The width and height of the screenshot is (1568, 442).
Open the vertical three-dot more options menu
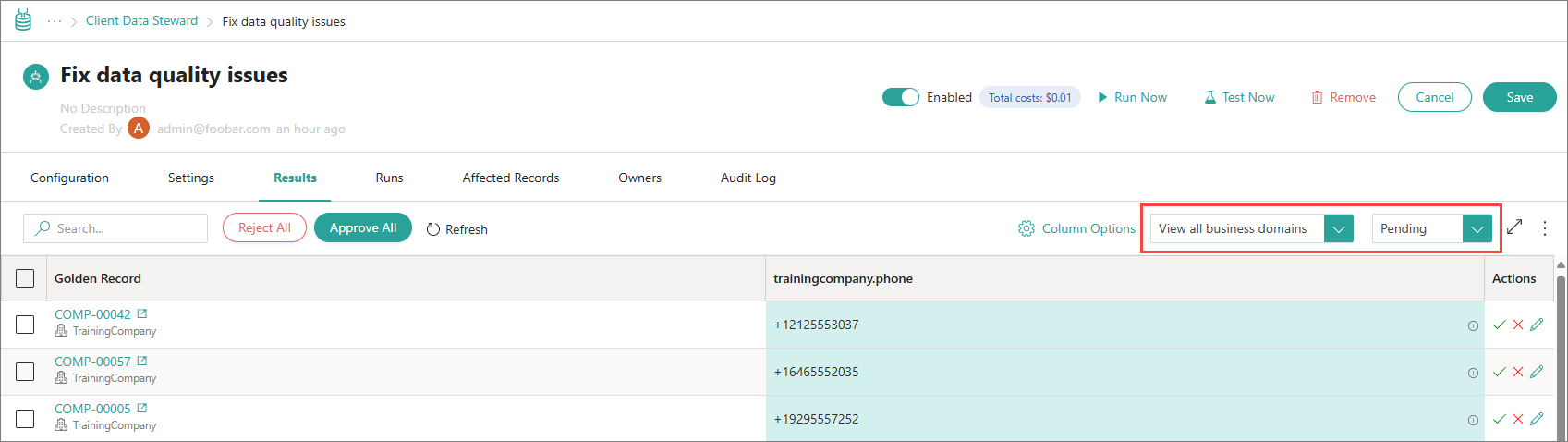coord(1545,227)
